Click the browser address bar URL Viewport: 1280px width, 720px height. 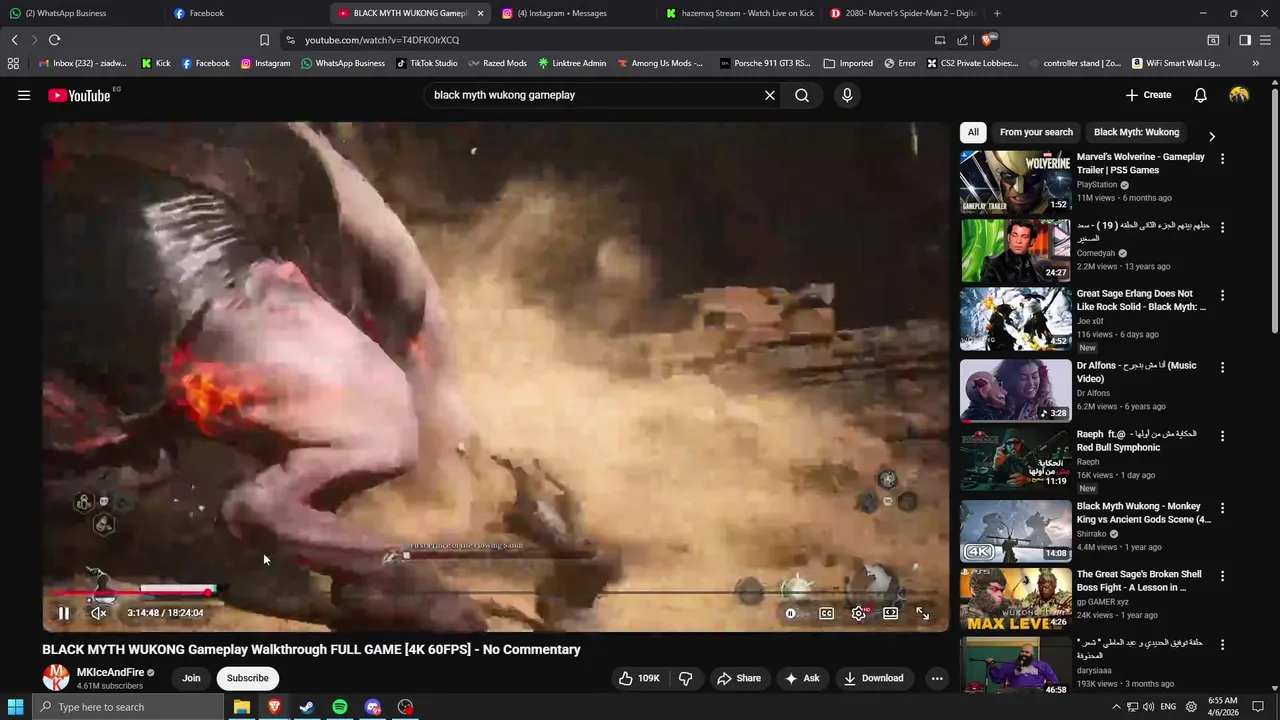pyautogui.click(x=382, y=40)
